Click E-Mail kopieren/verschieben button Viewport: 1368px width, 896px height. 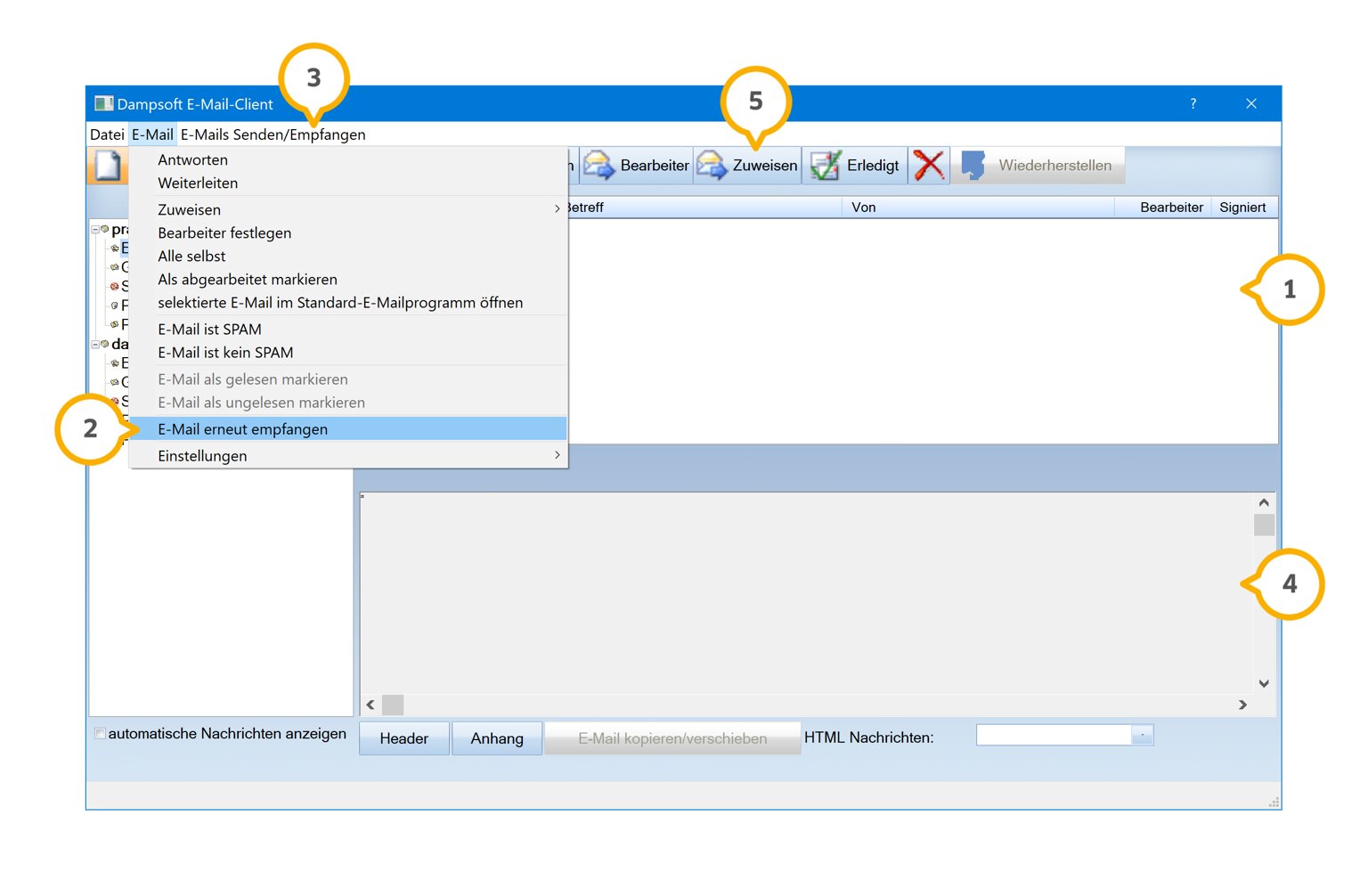(x=672, y=738)
